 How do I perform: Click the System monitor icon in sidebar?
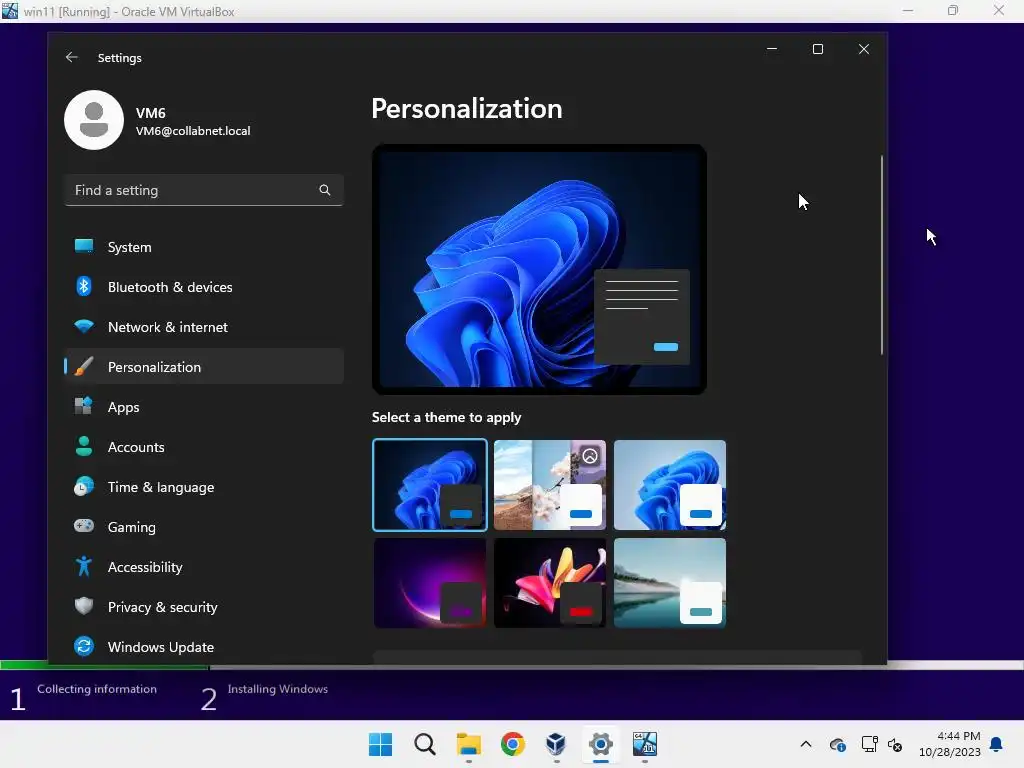tap(84, 246)
